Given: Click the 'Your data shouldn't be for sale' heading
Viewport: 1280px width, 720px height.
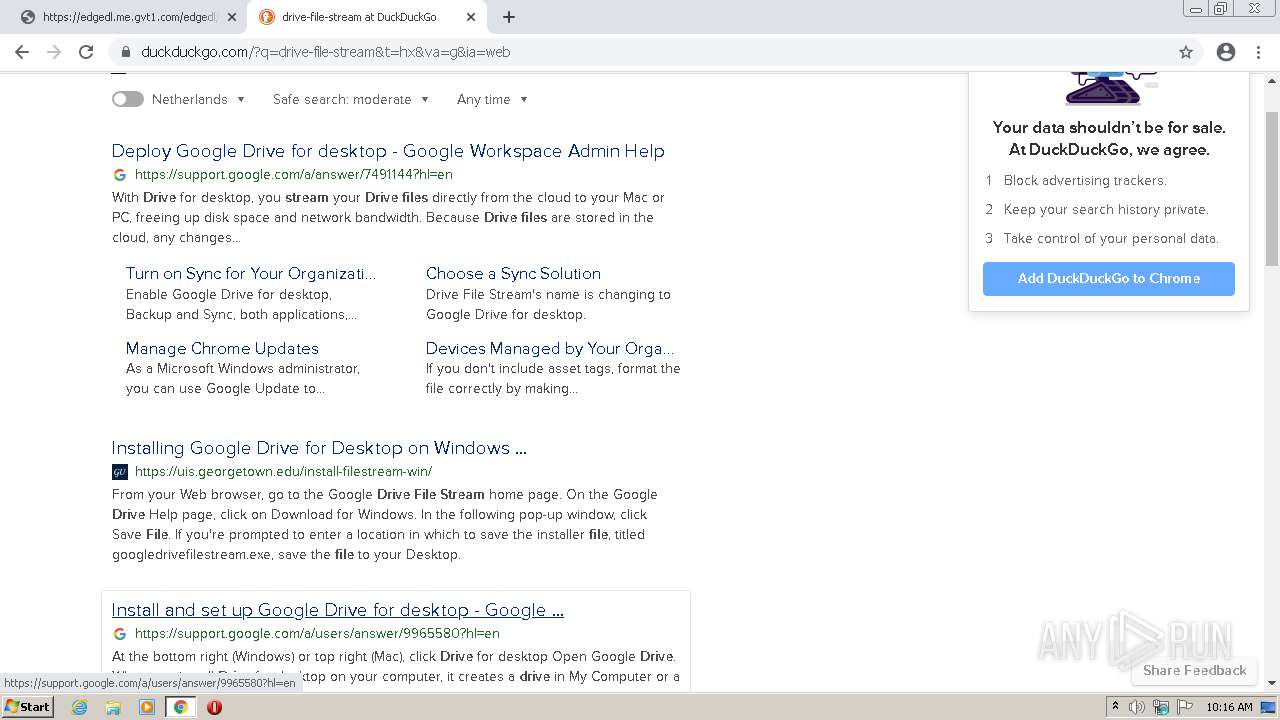Looking at the screenshot, I should pos(1109,138).
